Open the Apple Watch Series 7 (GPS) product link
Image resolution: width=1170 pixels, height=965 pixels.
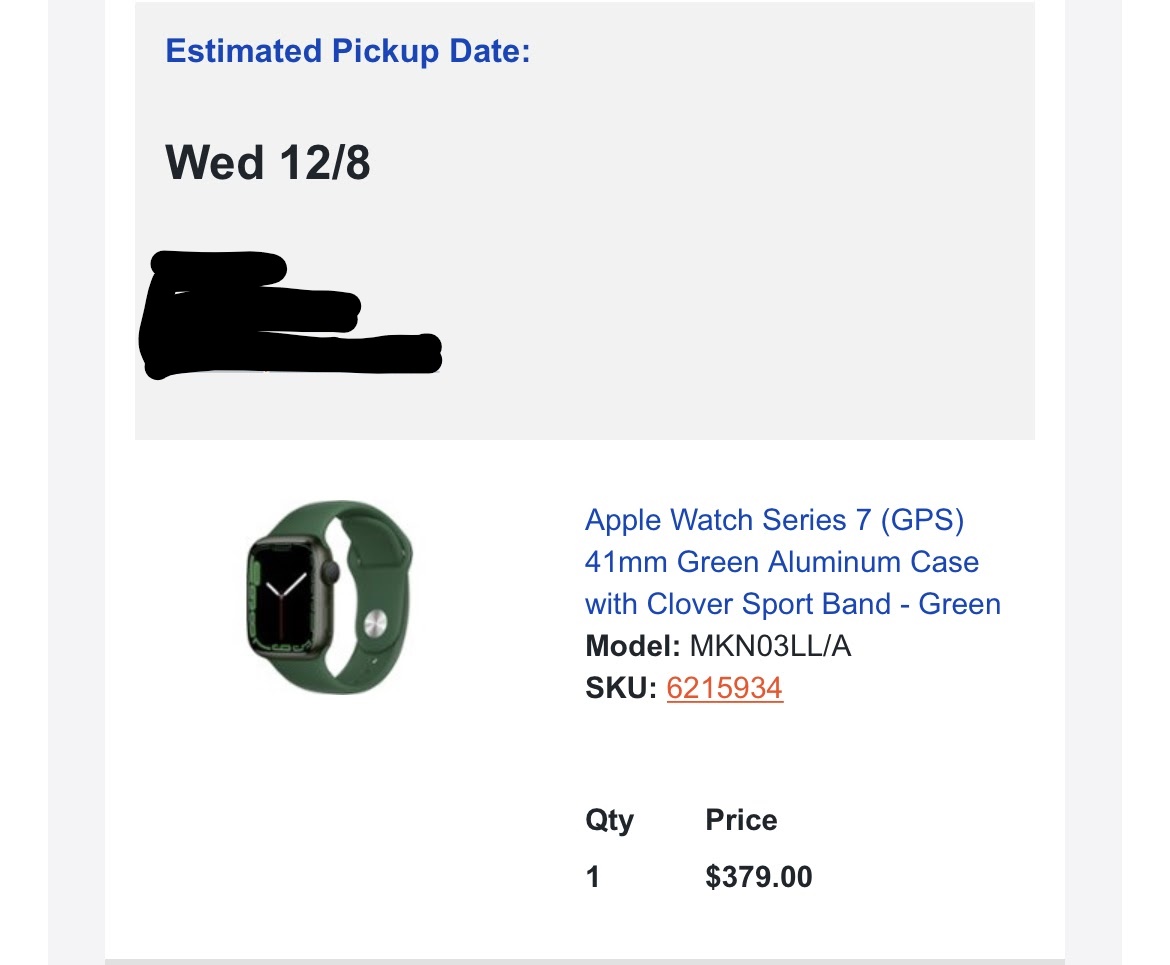[773, 520]
